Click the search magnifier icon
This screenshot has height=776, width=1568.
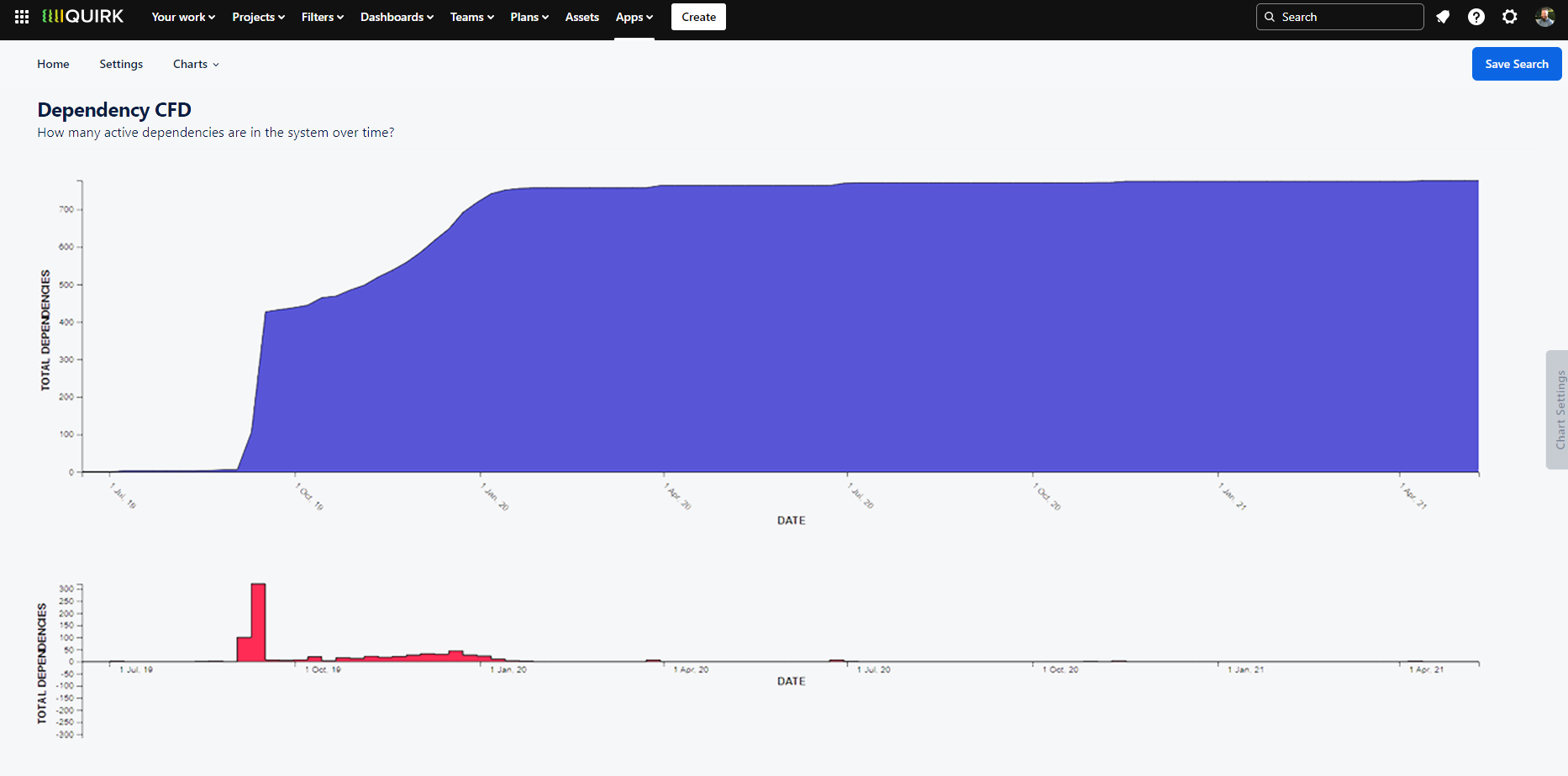coord(1270,17)
